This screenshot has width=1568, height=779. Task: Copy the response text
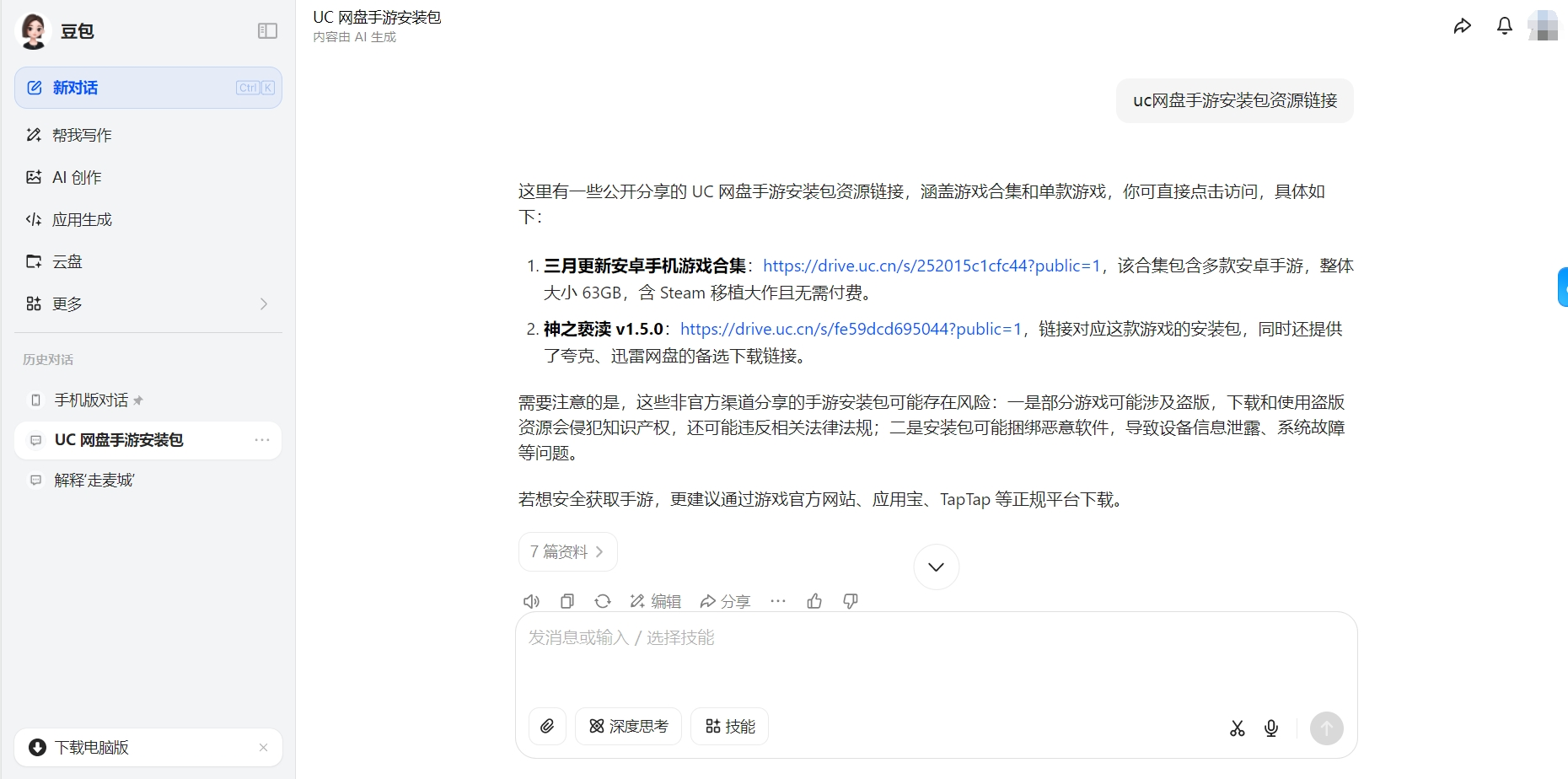coord(567,601)
